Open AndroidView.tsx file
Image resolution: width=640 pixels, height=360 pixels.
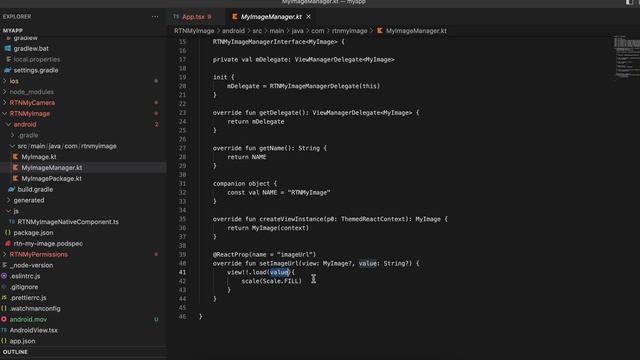pyautogui.click(x=33, y=330)
